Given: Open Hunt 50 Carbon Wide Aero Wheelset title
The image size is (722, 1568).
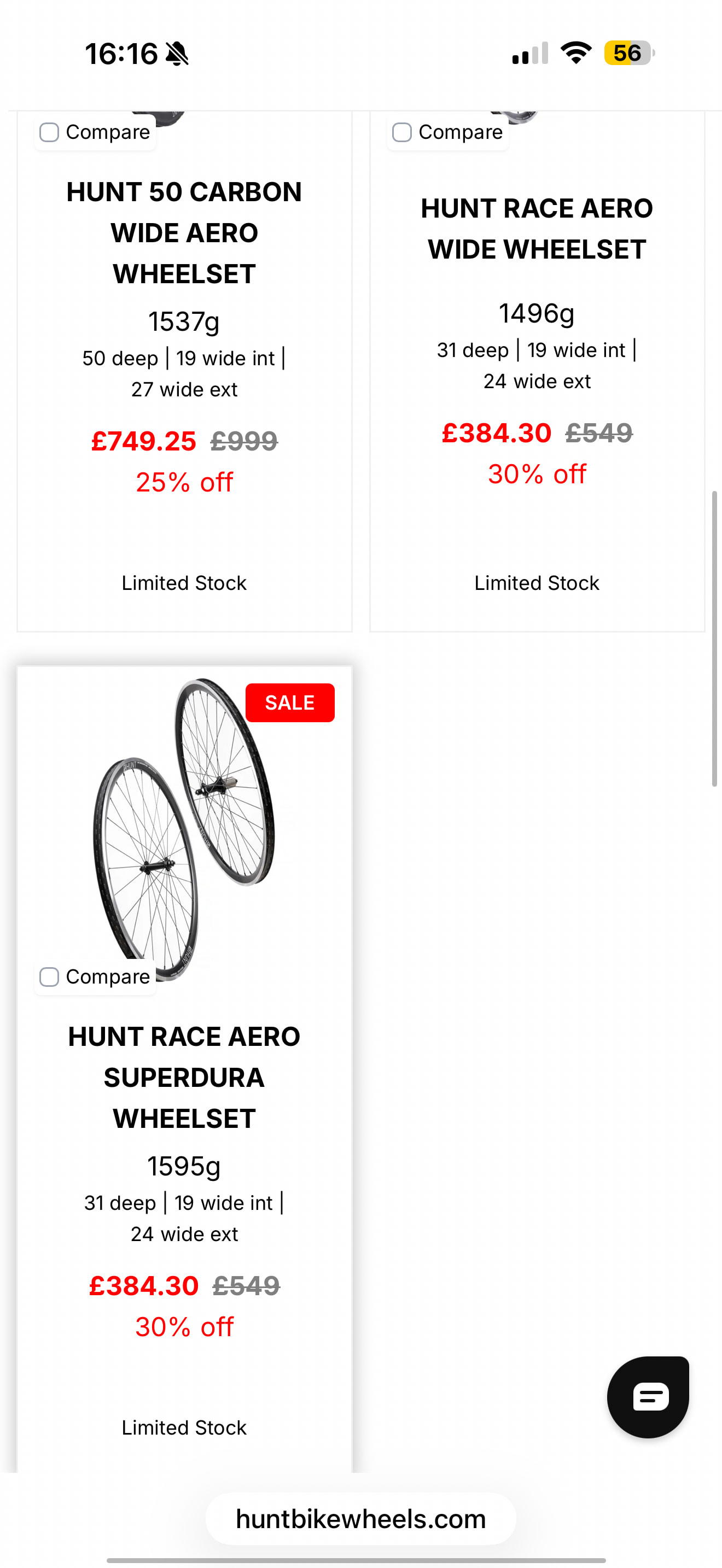Looking at the screenshot, I should click(184, 232).
